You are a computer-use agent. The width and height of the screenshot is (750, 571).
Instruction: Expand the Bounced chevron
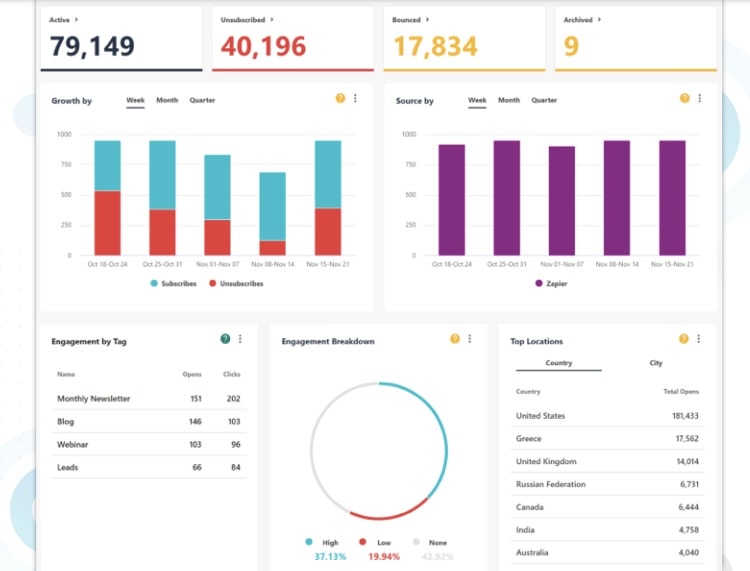point(427,20)
